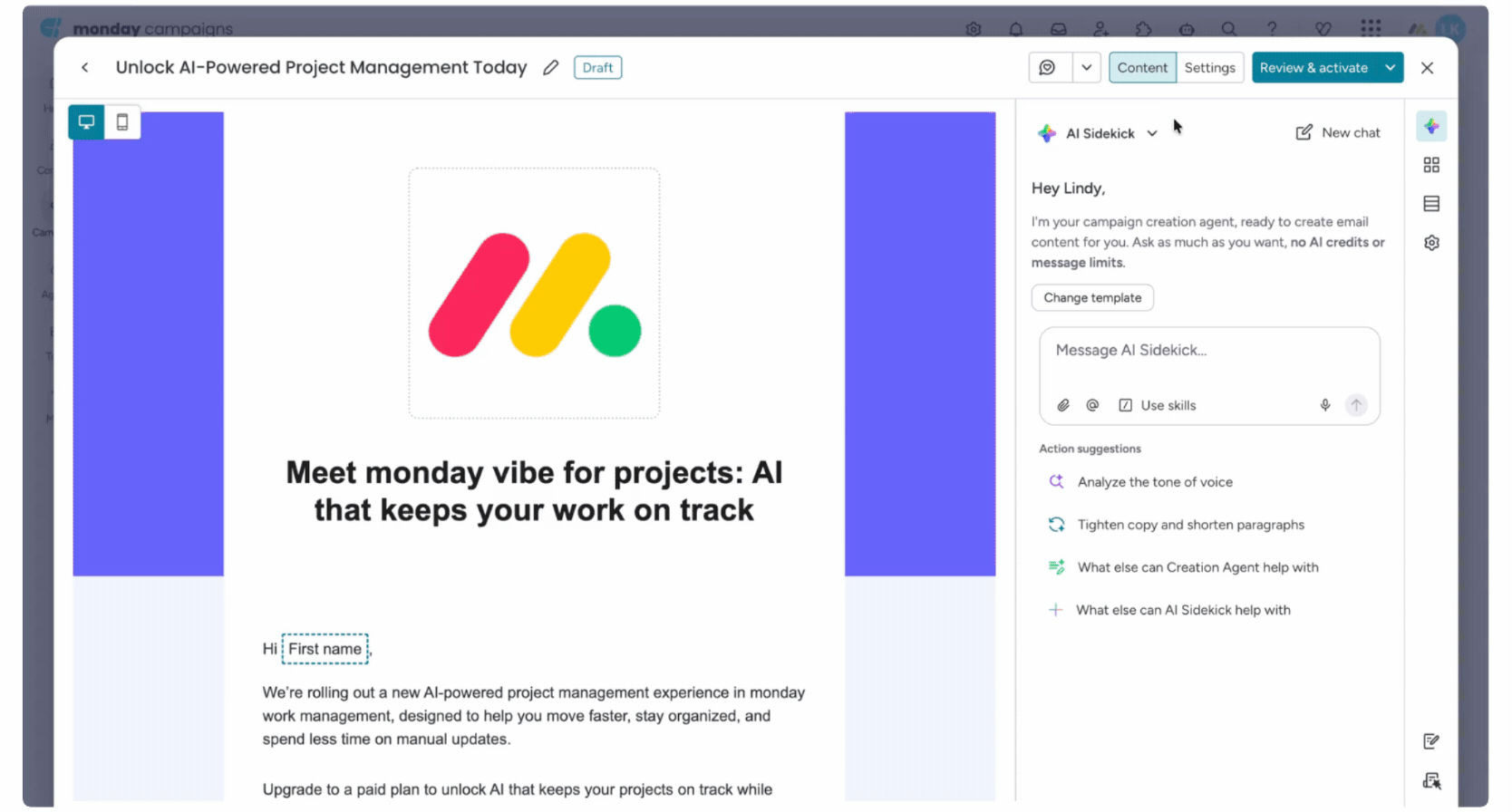This screenshot has height=812, width=1512.
Task: Click the invite members icon in top bar
Action: pos(1100,29)
